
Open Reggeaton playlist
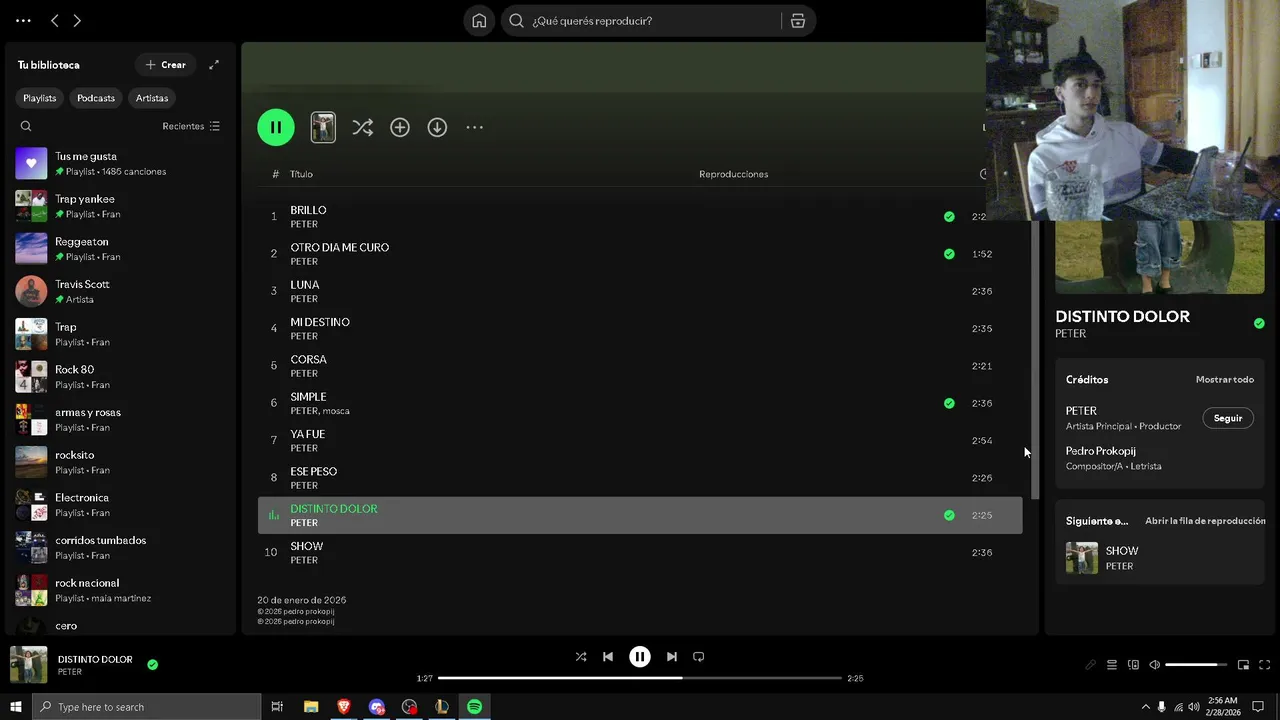(120, 249)
